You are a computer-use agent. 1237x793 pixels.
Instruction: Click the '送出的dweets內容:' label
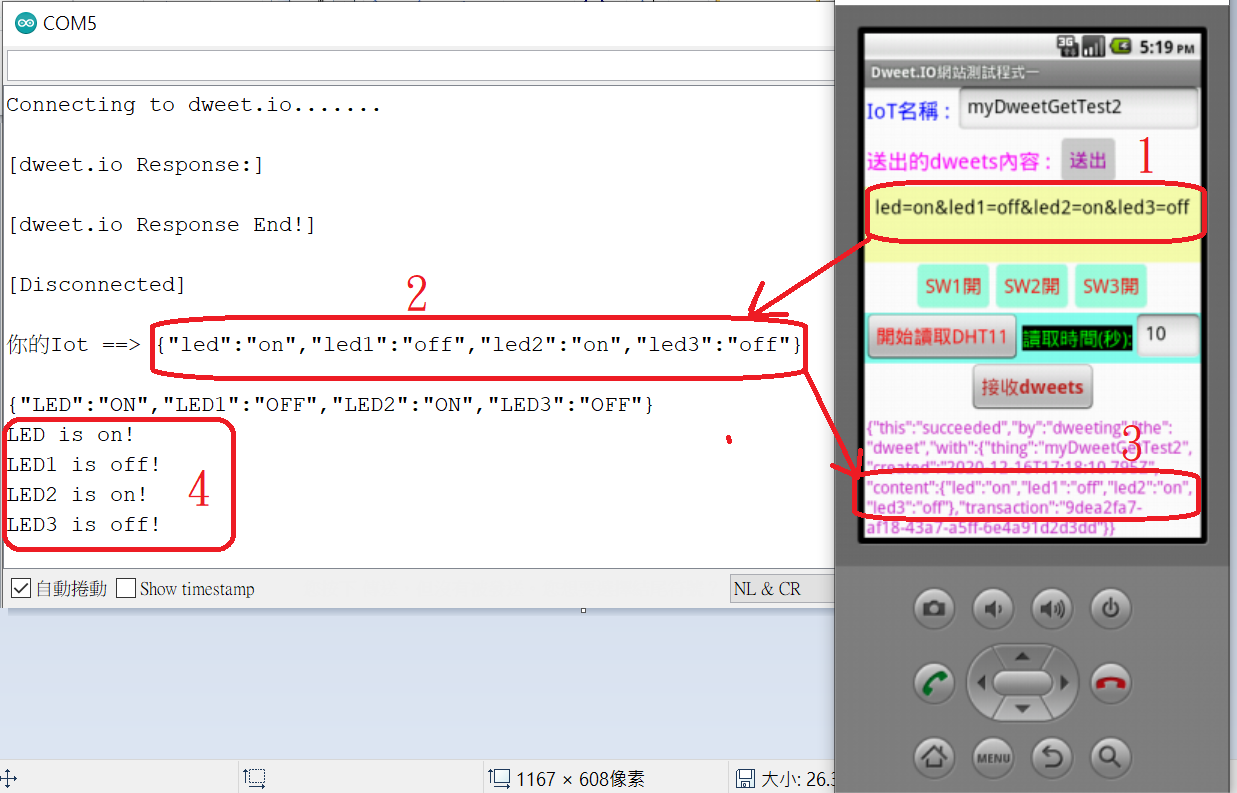point(960,161)
